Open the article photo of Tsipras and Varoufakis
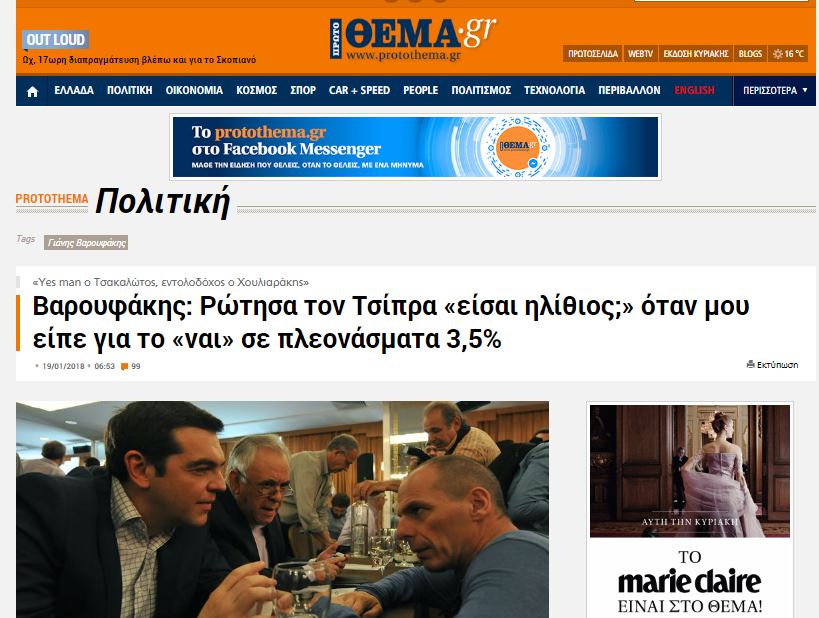 [x=282, y=509]
